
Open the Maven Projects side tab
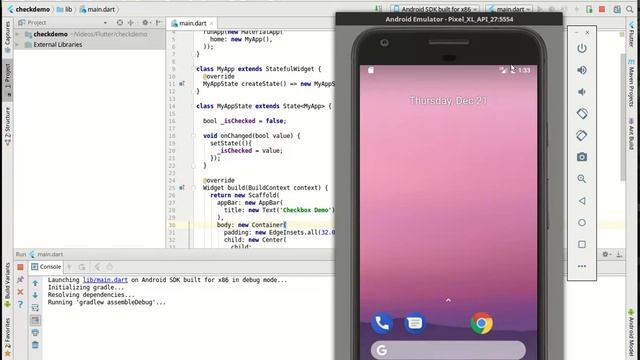pos(631,82)
